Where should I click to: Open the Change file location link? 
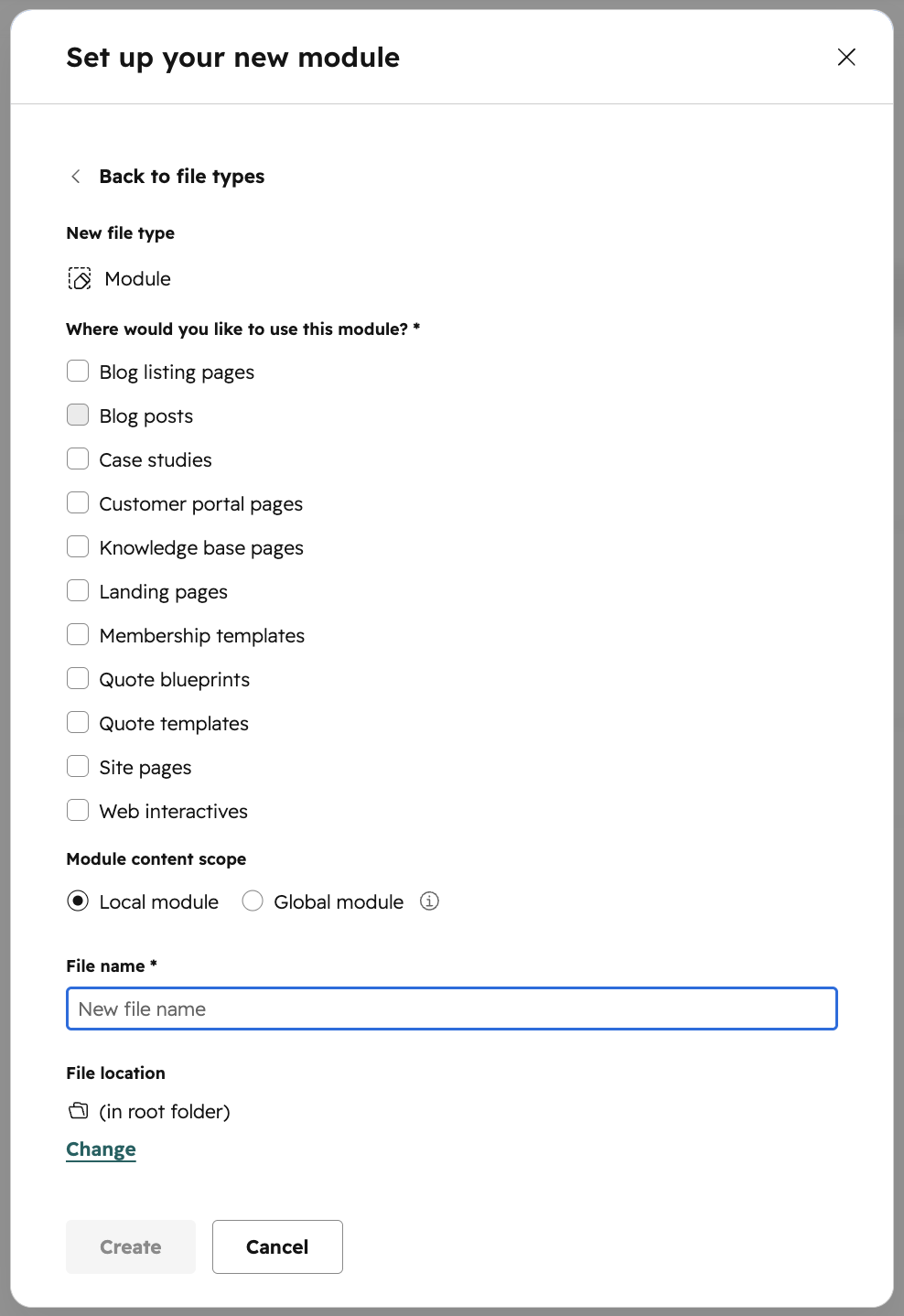102,1149
